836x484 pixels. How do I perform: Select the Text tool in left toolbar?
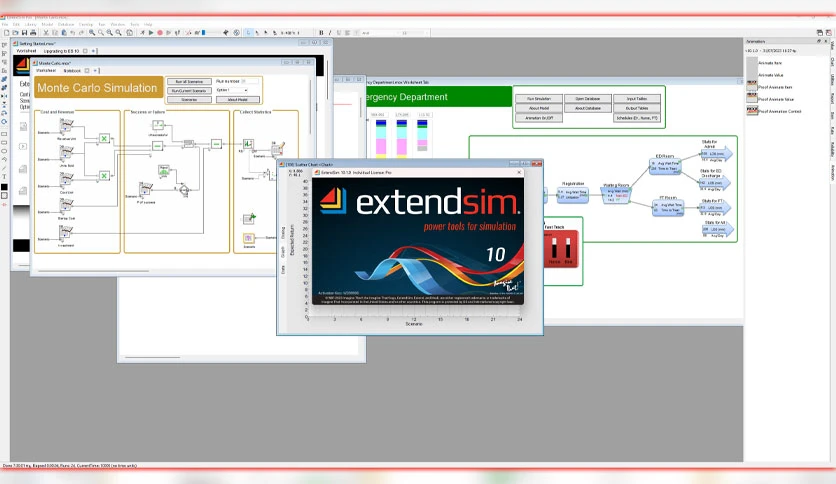(4, 176)
